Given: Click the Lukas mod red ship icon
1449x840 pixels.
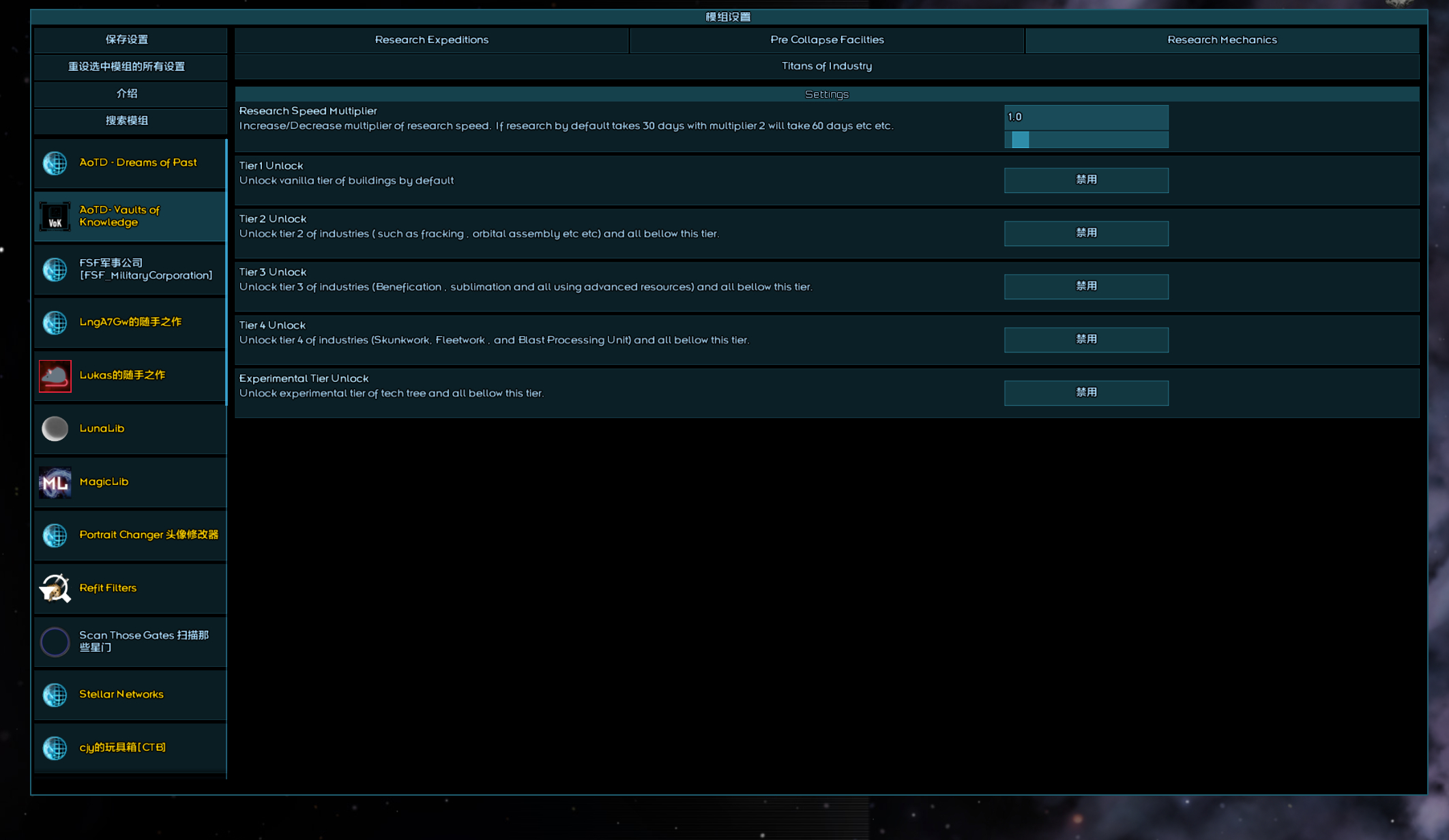Looking at the screenshot, I should pyautogui.click(x=55, y=376).
